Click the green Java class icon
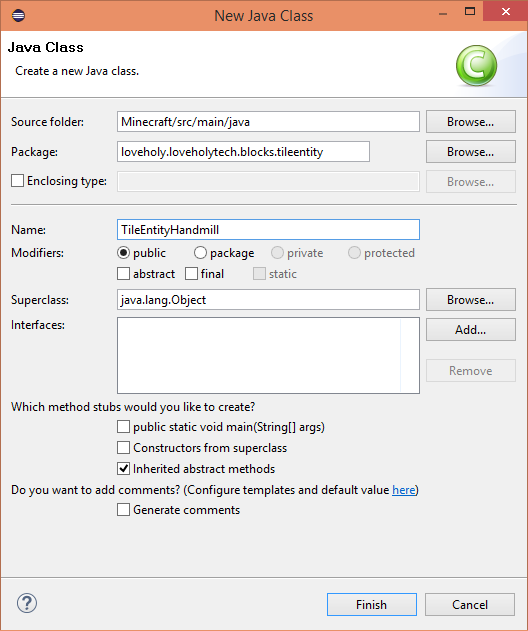The height and width of the screenshot is (631, 528). 476,65
